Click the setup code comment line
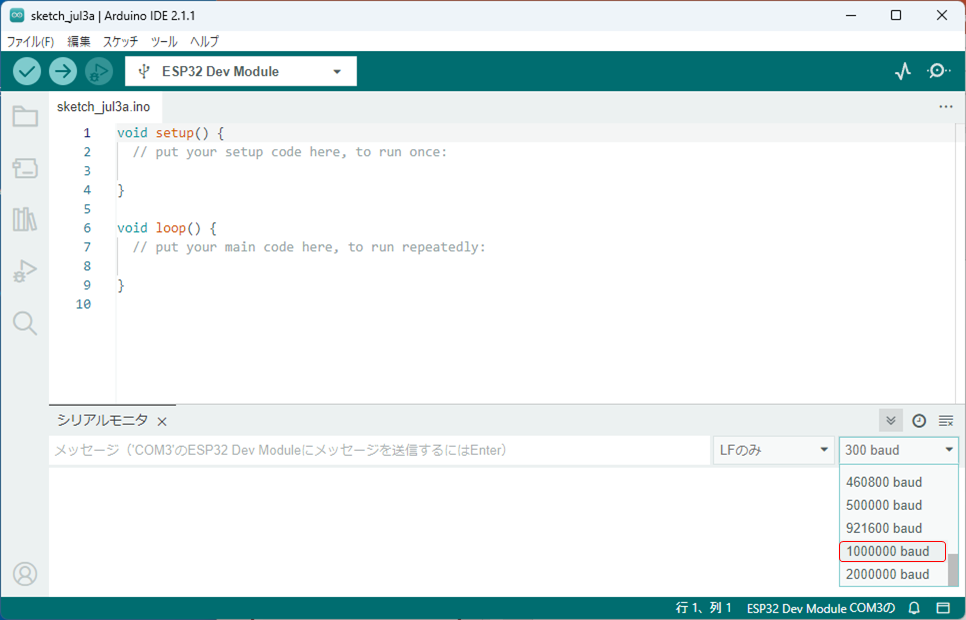 [290, 152]
